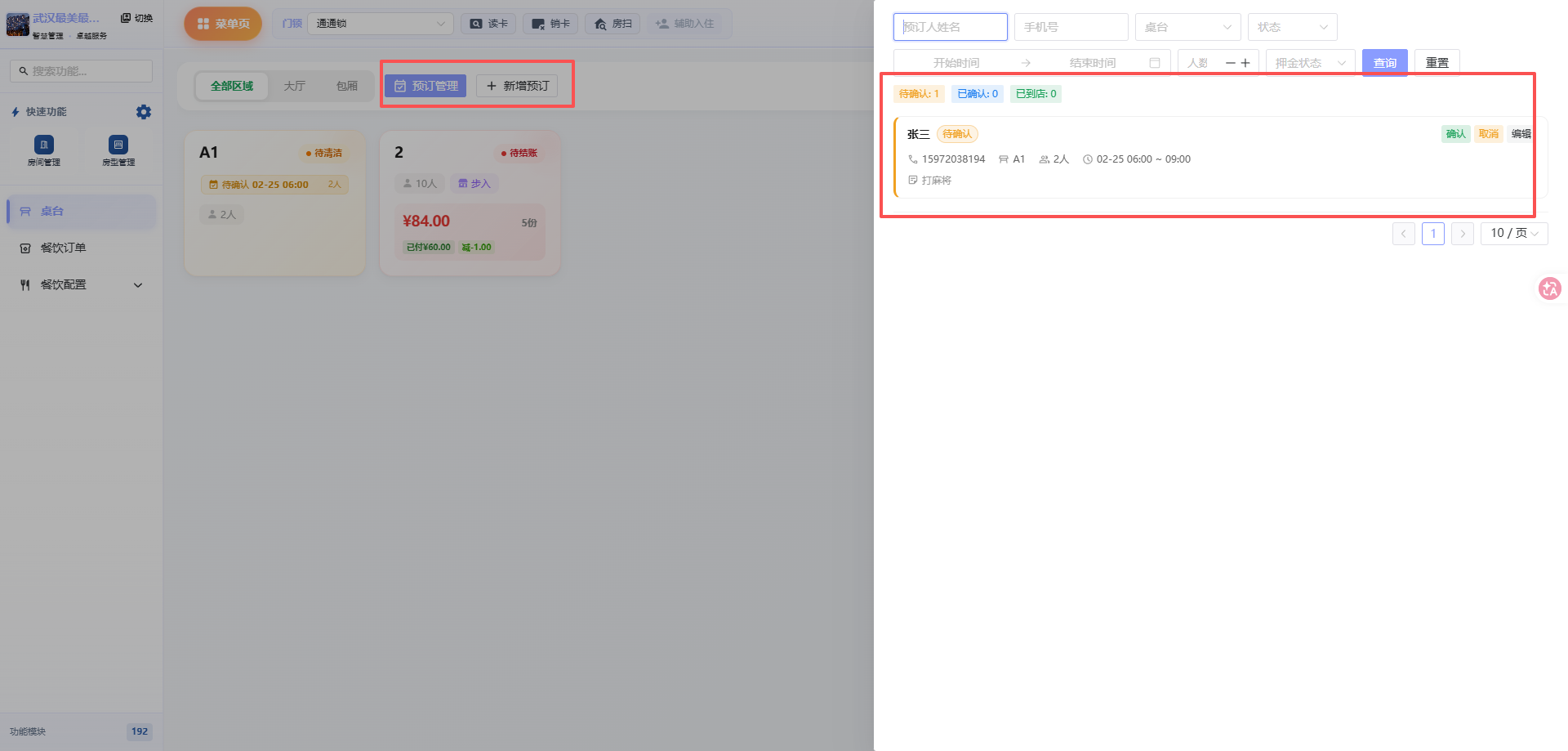Cancel 张三's reservation with 取消

pyautogui.click(x=1488, y=134)
